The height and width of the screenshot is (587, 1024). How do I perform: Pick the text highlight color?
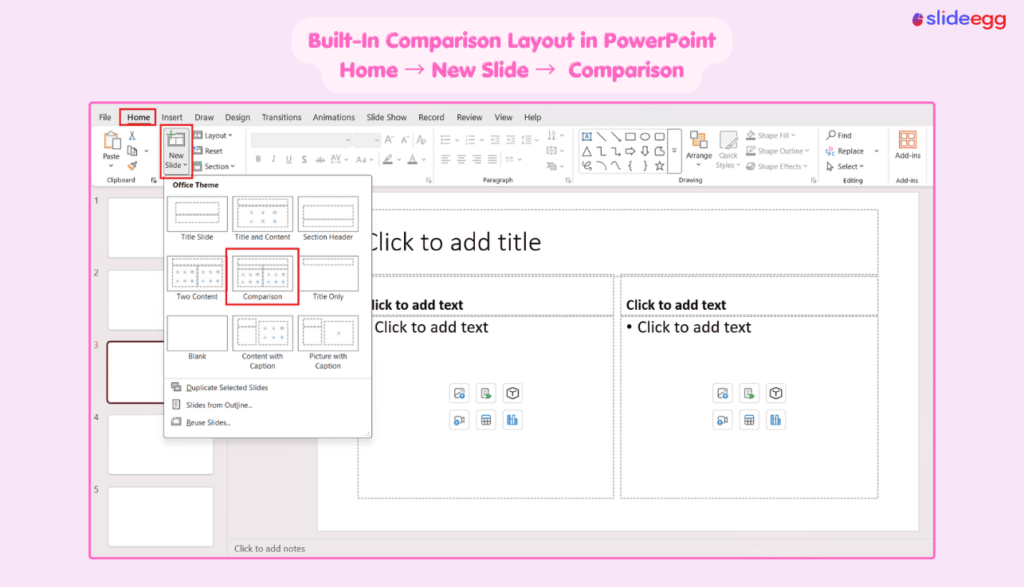(388, 159)
